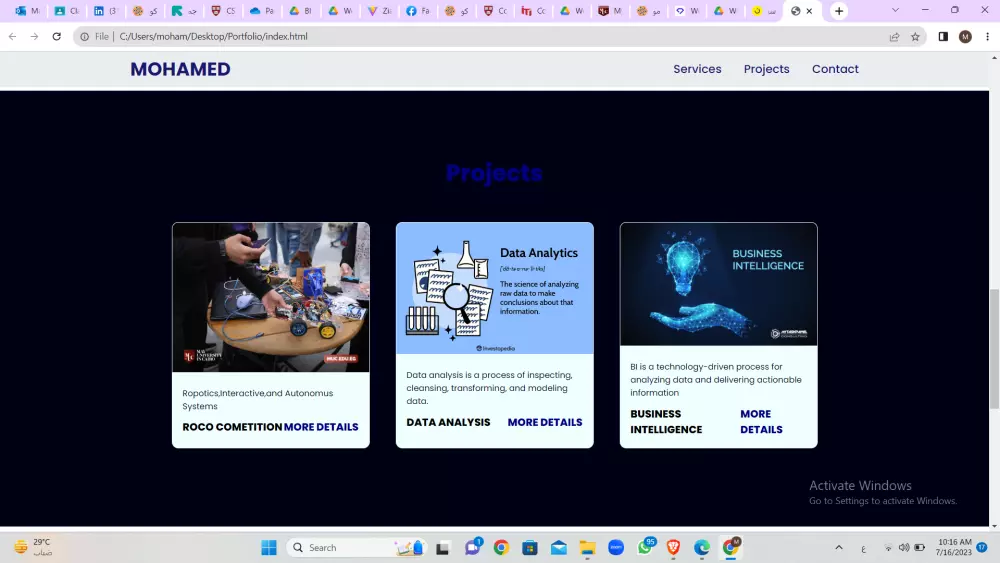Viewport: 1000px width, 563px height.
Task: Click the robotics competition project image
Action: coord(270,297)
